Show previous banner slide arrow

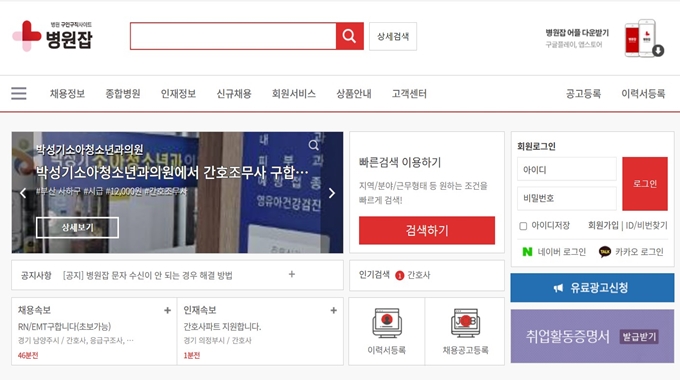23,193
